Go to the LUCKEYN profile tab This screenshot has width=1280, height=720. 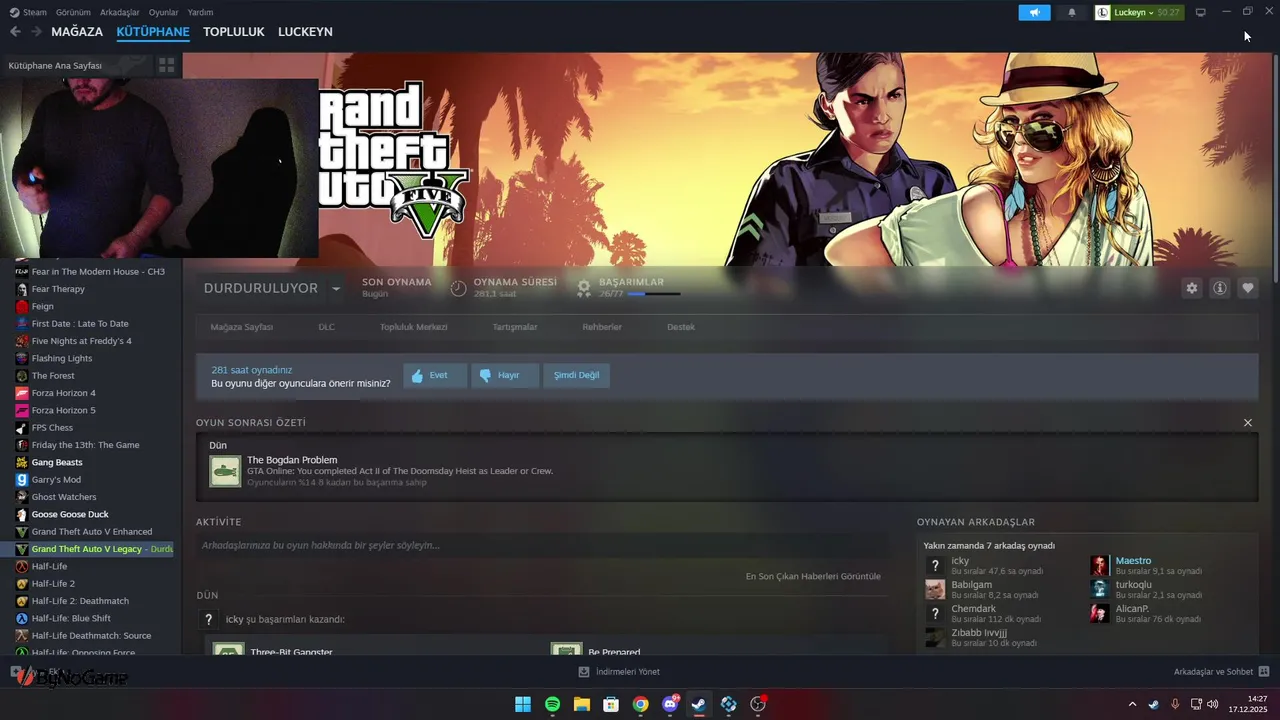305,32
